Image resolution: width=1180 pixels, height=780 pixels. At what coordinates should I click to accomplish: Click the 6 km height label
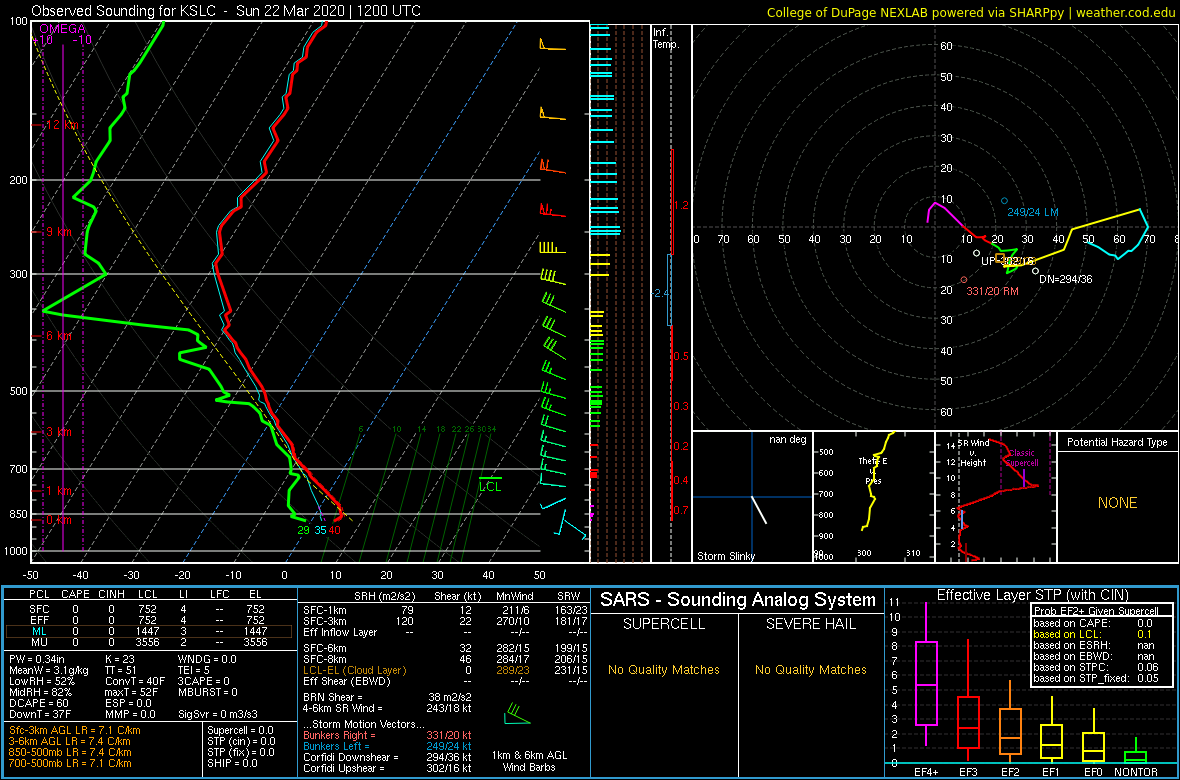tap(59, 336)
